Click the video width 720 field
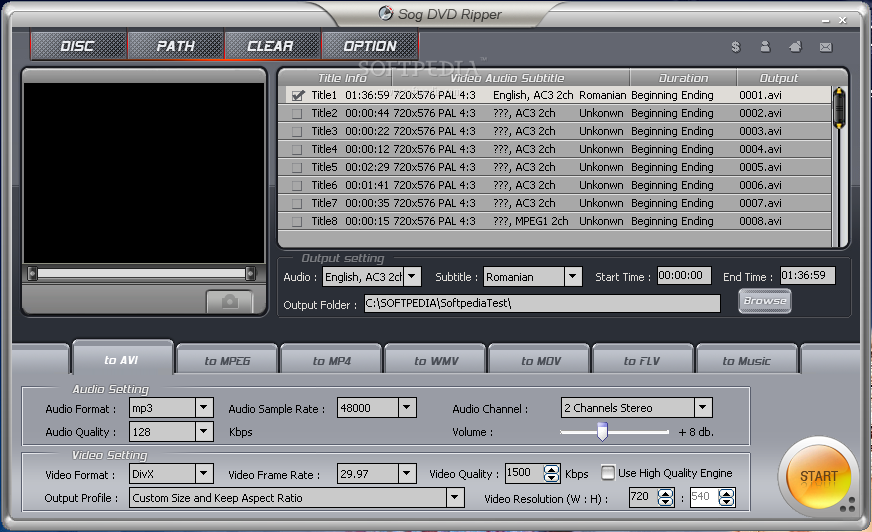Viewport: 872px width, 532px height. [643, 497]
